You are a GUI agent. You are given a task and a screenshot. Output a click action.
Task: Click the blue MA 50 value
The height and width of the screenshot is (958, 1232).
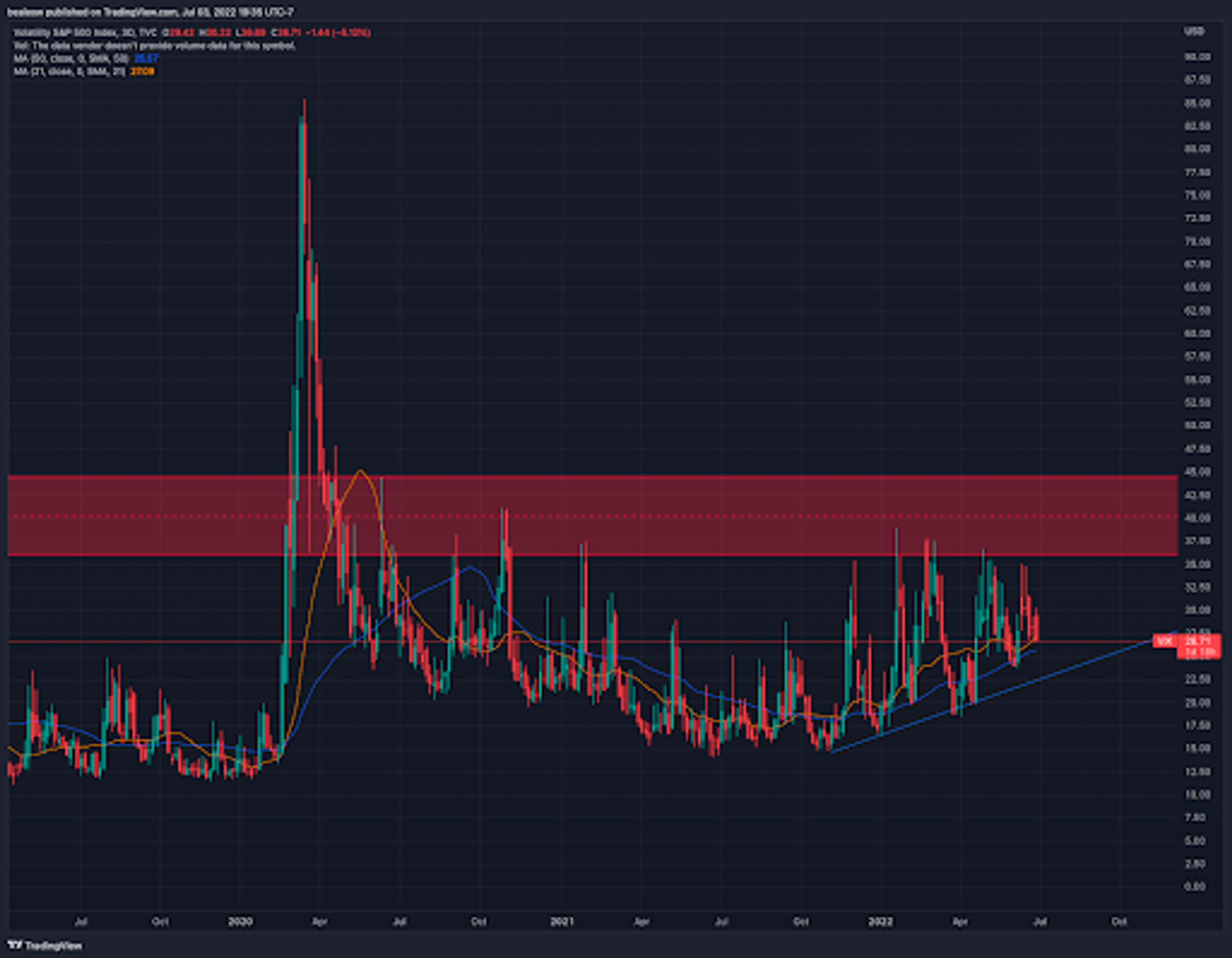pos(146,59)
